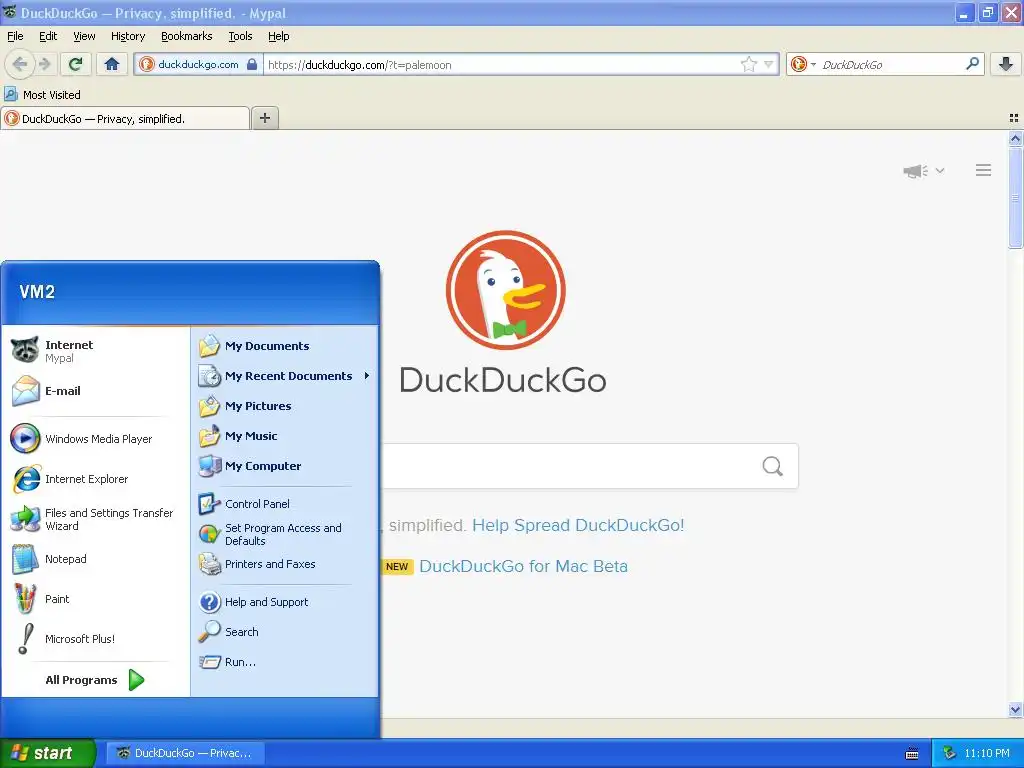Click the DuckDuckGo taskbar button
This screenshot has height=768, width=1024.
(185, 753)
